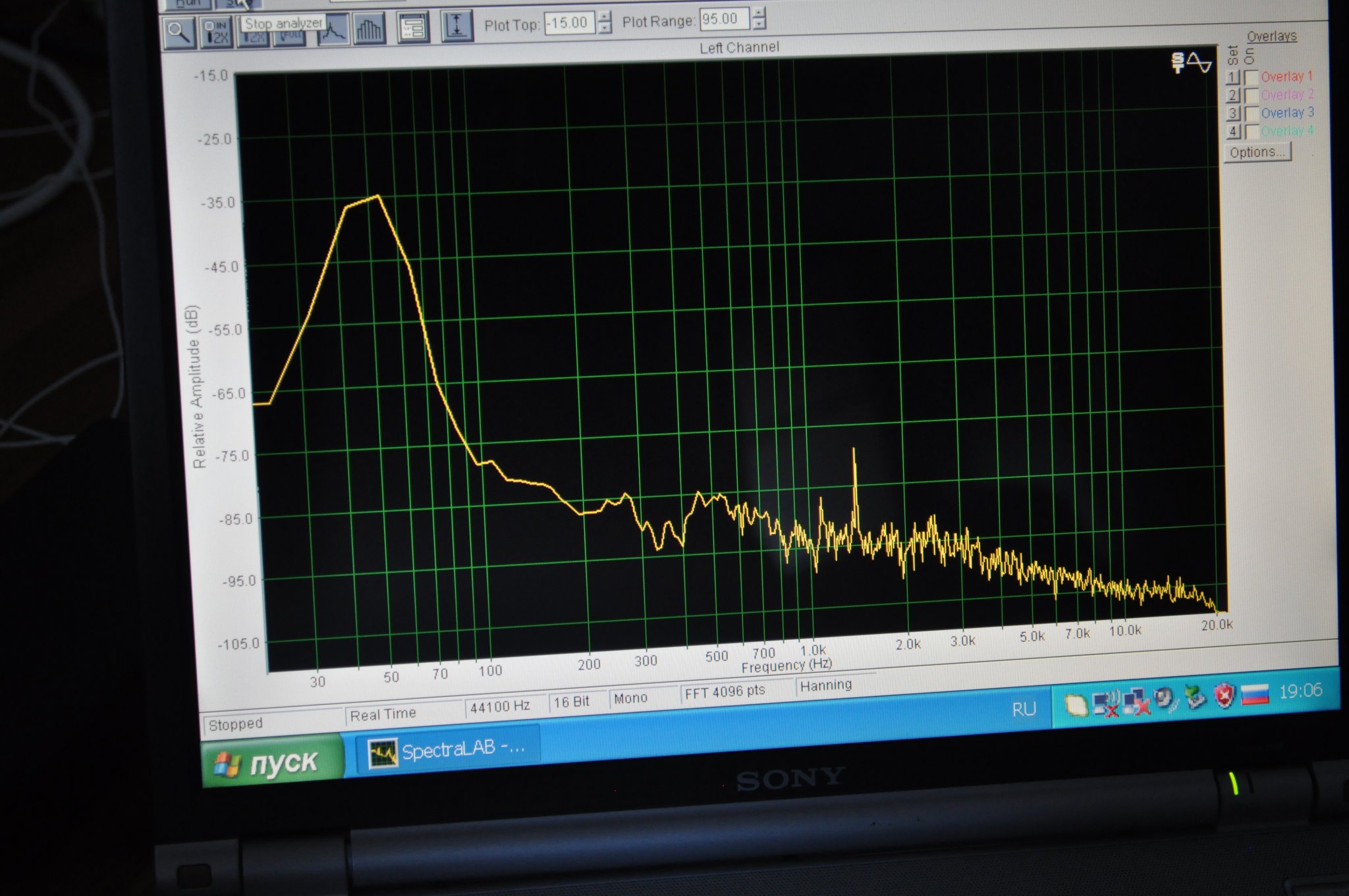
Task: Click the S/T marker icon in plot corner
Action: pos(1178,63)
